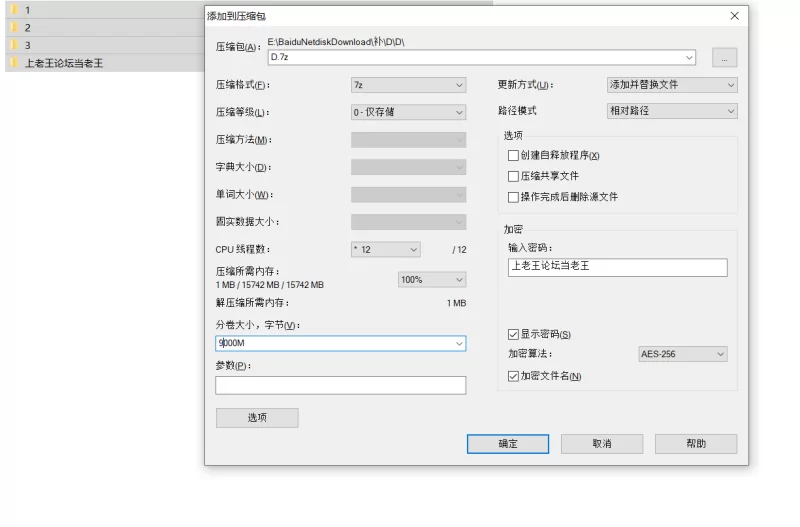The width and height of the screenshot is (800, 527).
Task: Open the 压缩等级 0-仅存储 dropdown
Action: point(408,112)
